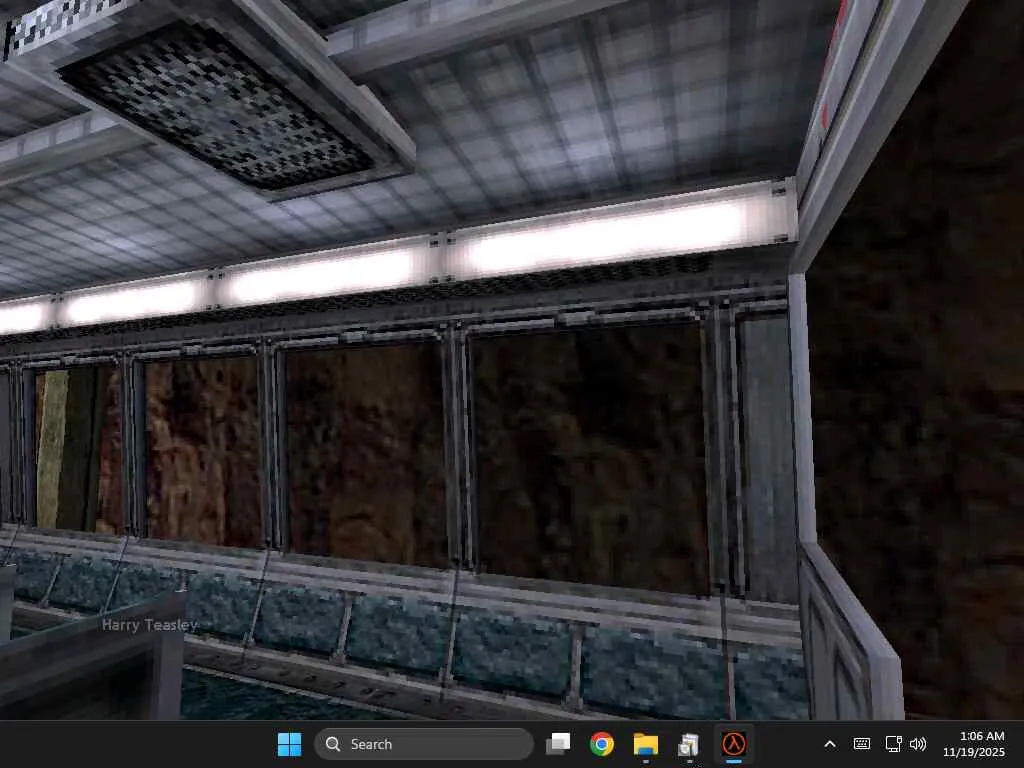Click the Harry Teasley credit text
The width and height of the screenshot is (1024, 768).
tap(150, 625)
